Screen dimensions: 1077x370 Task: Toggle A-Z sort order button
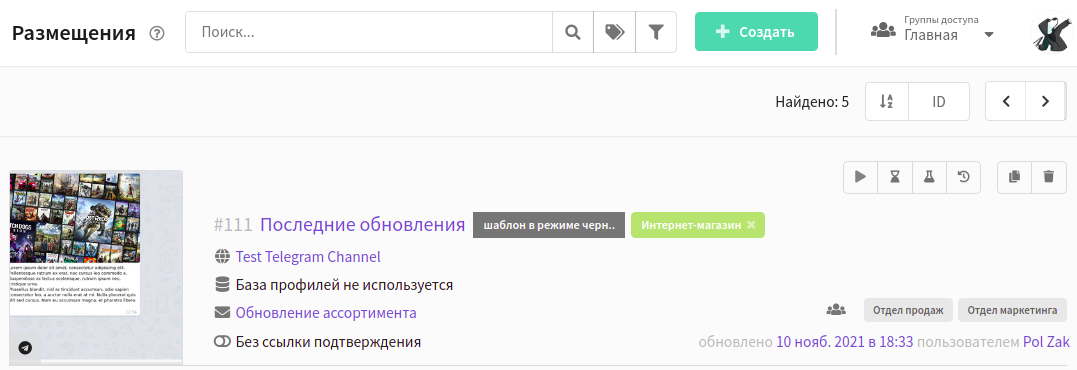pyautogui.click(x=887, y=102)
